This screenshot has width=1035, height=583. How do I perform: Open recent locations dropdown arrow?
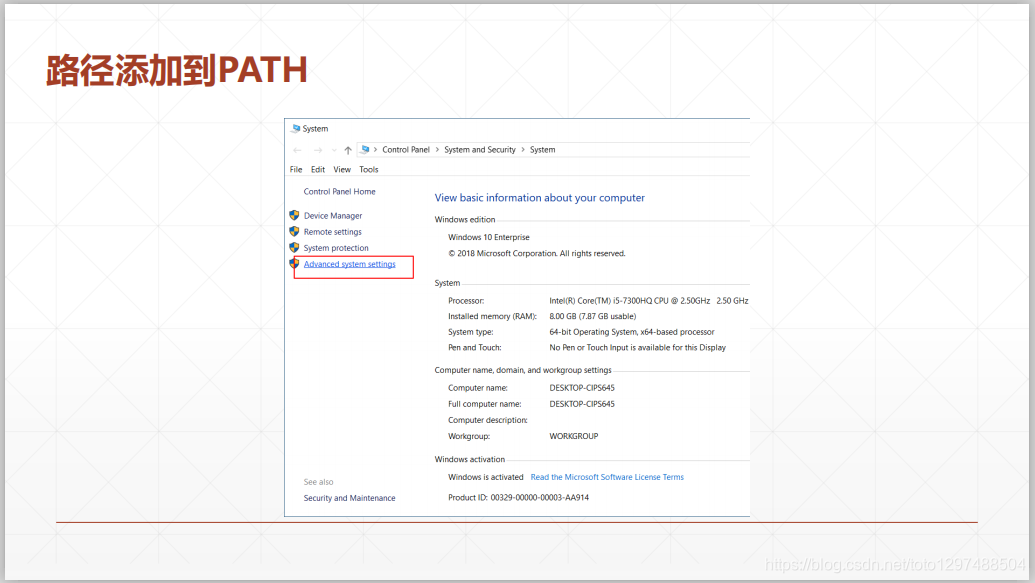pyautogui.click(x=334, y=151)
